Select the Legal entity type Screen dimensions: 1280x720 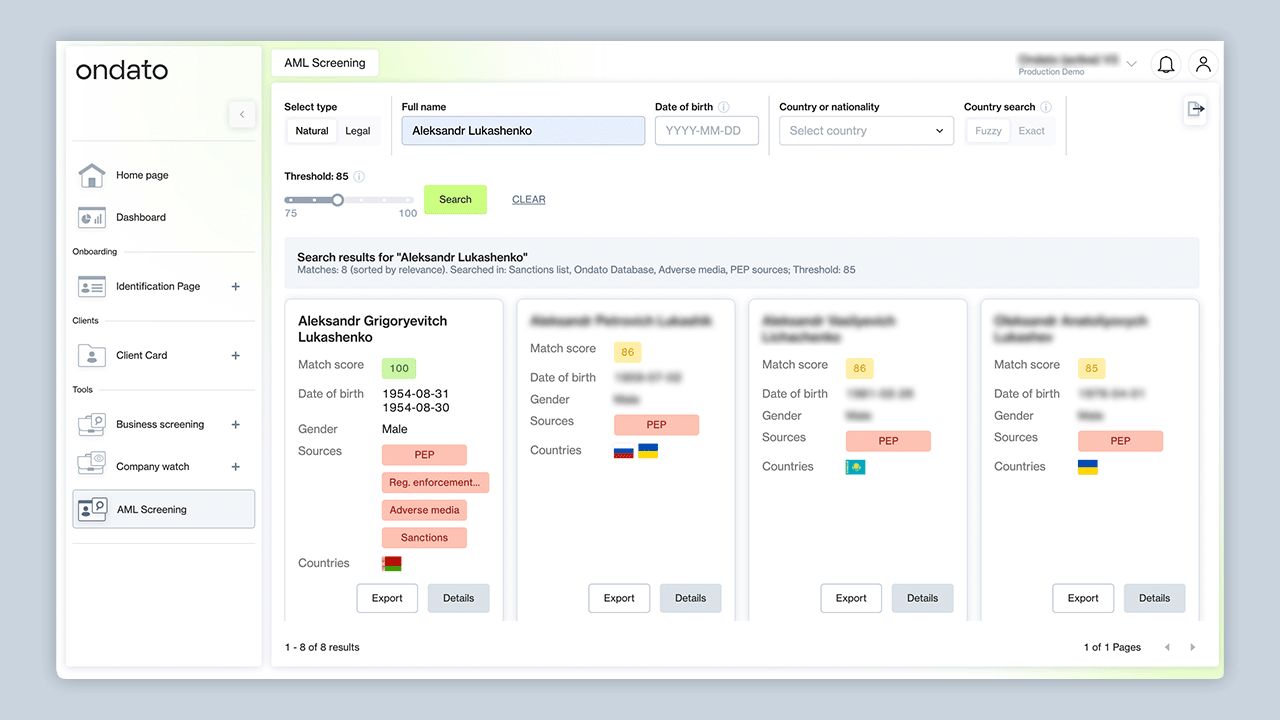coord(358,131)
